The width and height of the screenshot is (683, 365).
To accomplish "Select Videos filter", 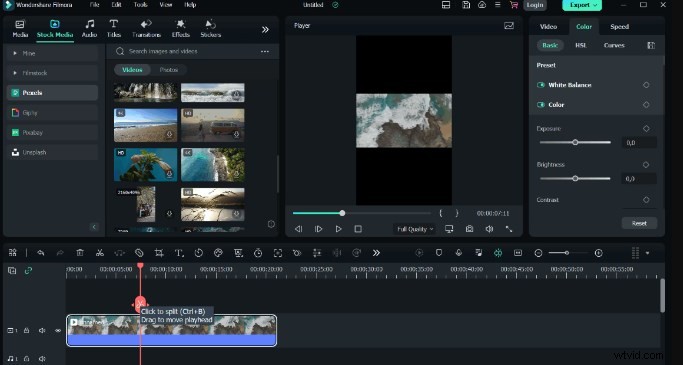I will coord(132,70).
